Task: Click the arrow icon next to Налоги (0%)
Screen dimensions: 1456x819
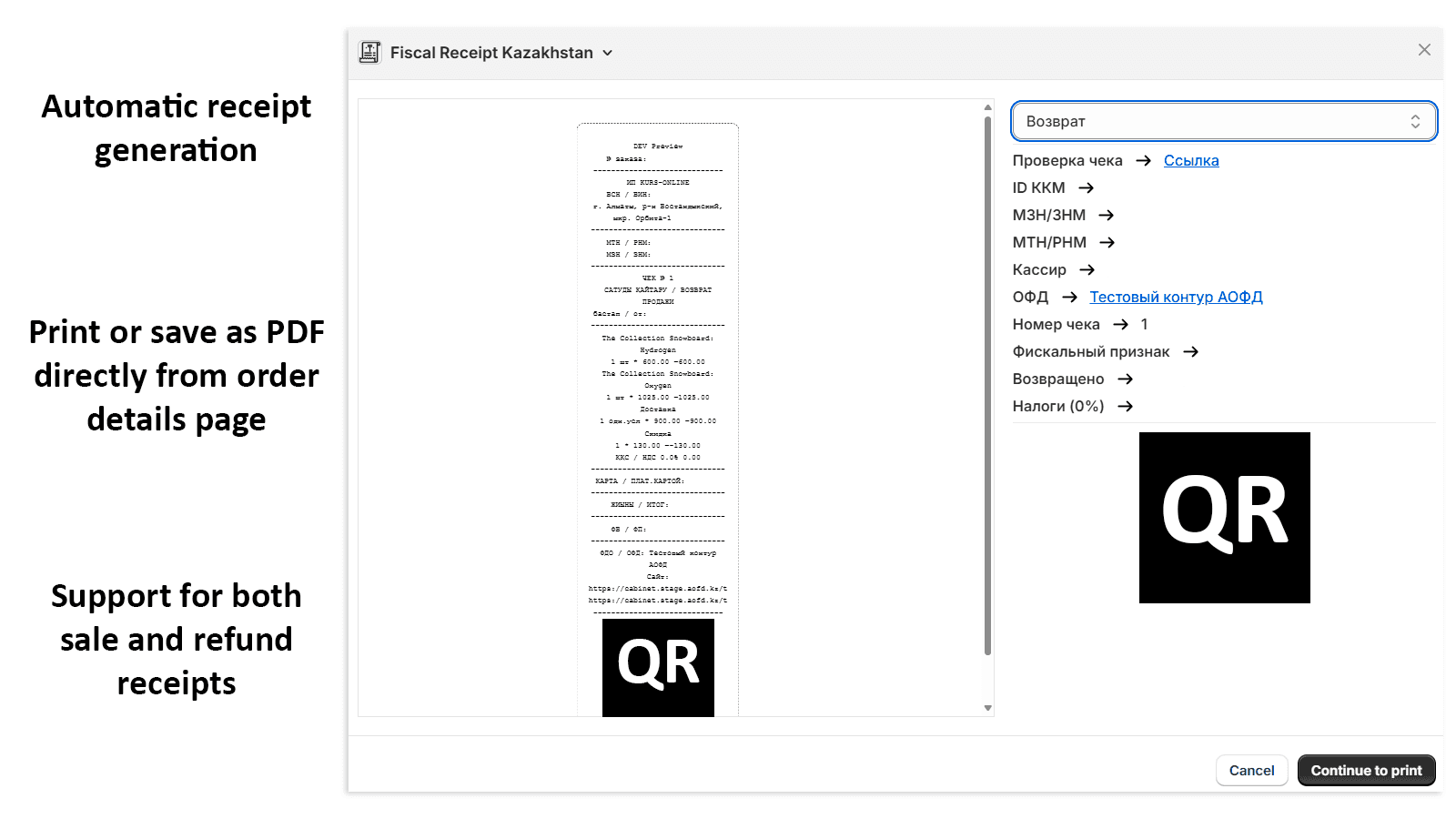Action: point(1126,406)
